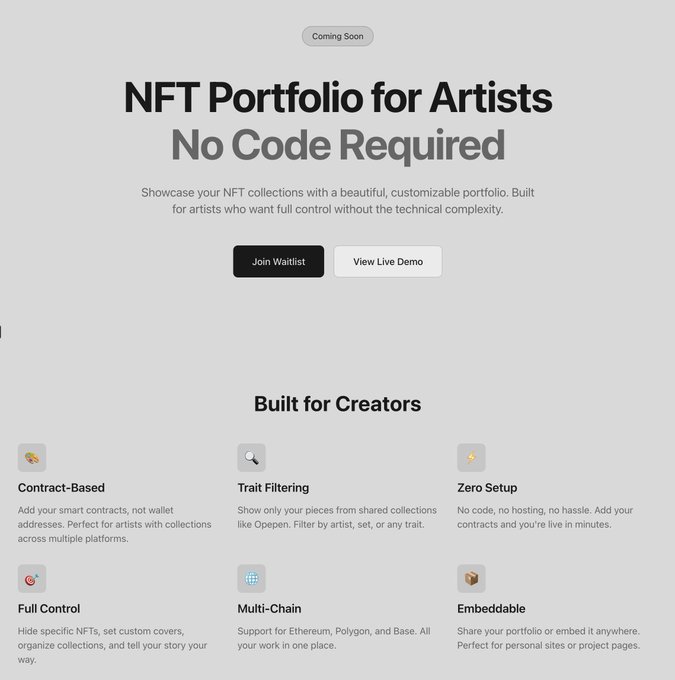Click the magnifying glass Trait Filtering icon
The image size is (675, 680).
click(x=251, y=458)
